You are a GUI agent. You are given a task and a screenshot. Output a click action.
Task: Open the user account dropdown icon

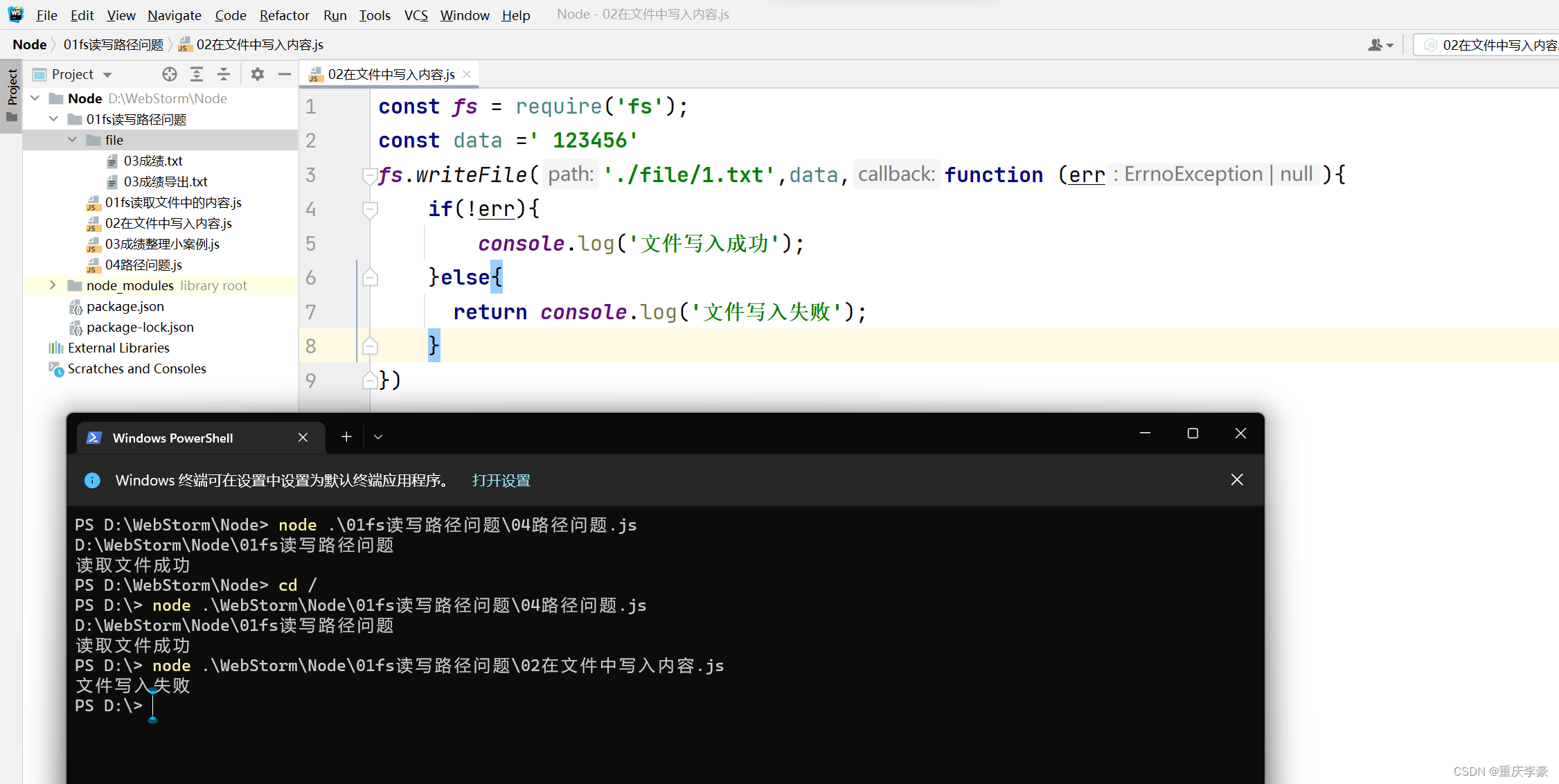1380,45
